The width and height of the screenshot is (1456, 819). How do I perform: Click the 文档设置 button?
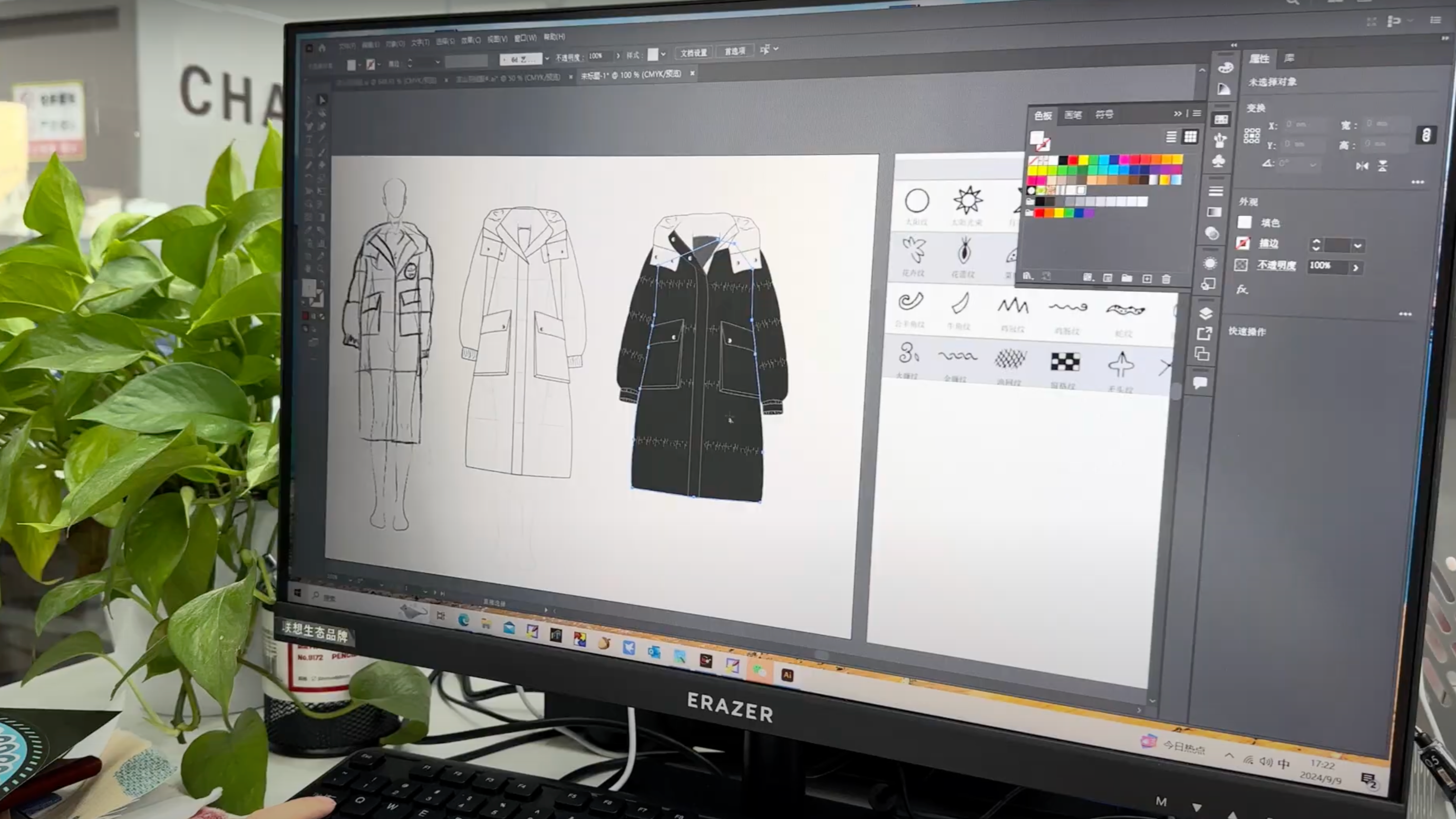point(694,52)
